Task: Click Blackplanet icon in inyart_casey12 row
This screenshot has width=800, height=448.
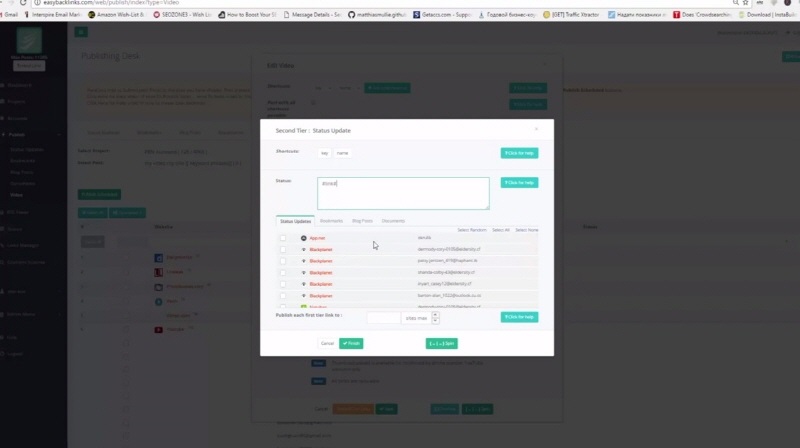Action: point(304,284)
